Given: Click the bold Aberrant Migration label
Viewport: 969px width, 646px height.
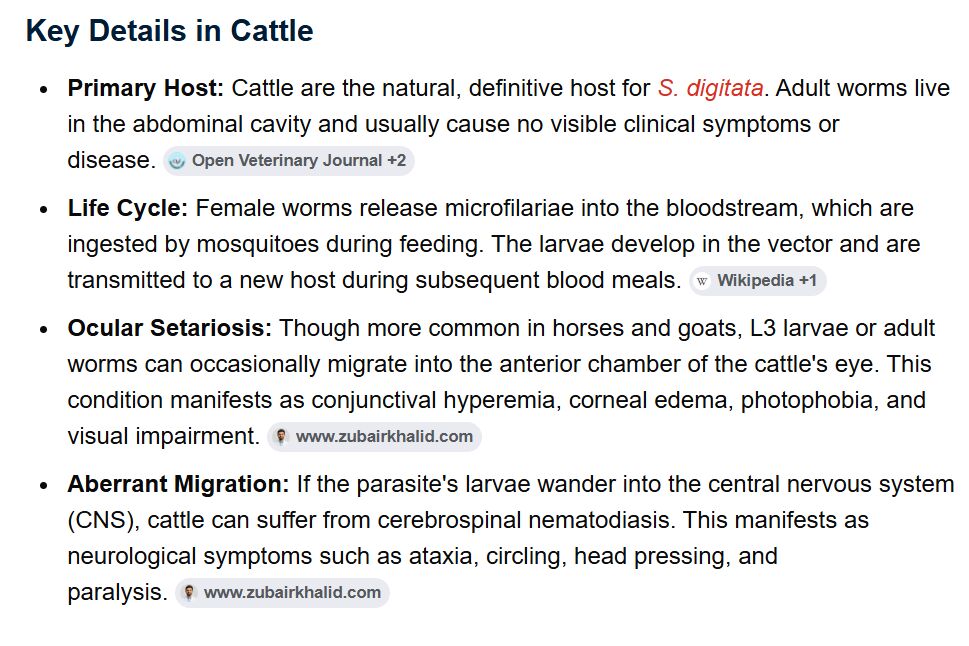Looking at the screenshot, I should click(179, 484).
